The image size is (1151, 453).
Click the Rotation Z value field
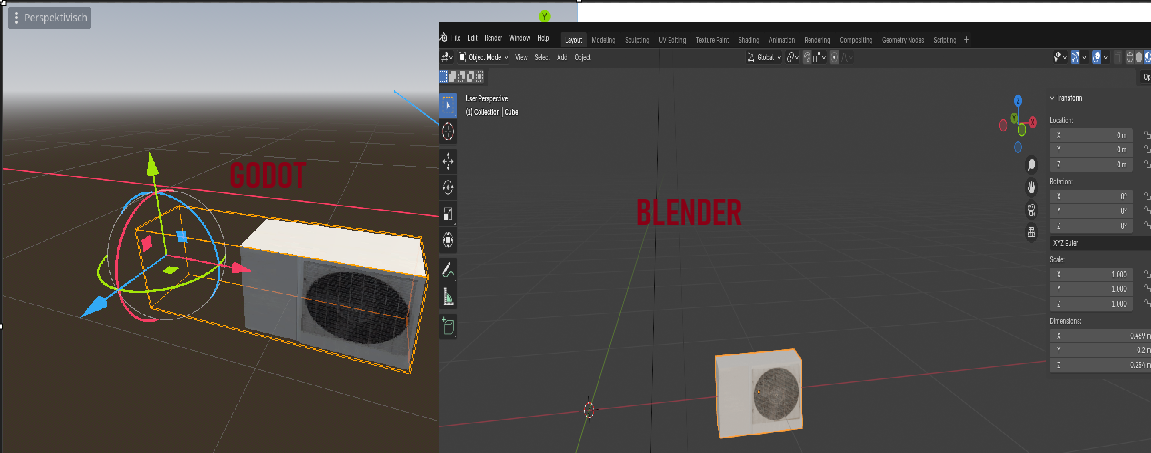1094,226
